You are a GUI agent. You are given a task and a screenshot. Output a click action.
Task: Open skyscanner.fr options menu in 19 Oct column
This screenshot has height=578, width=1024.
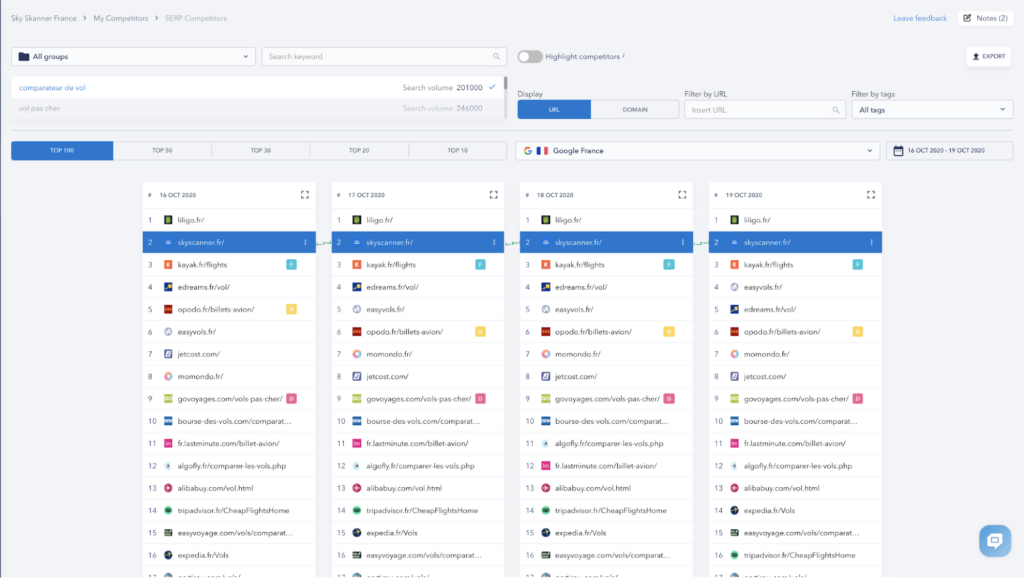click(871, 242)
